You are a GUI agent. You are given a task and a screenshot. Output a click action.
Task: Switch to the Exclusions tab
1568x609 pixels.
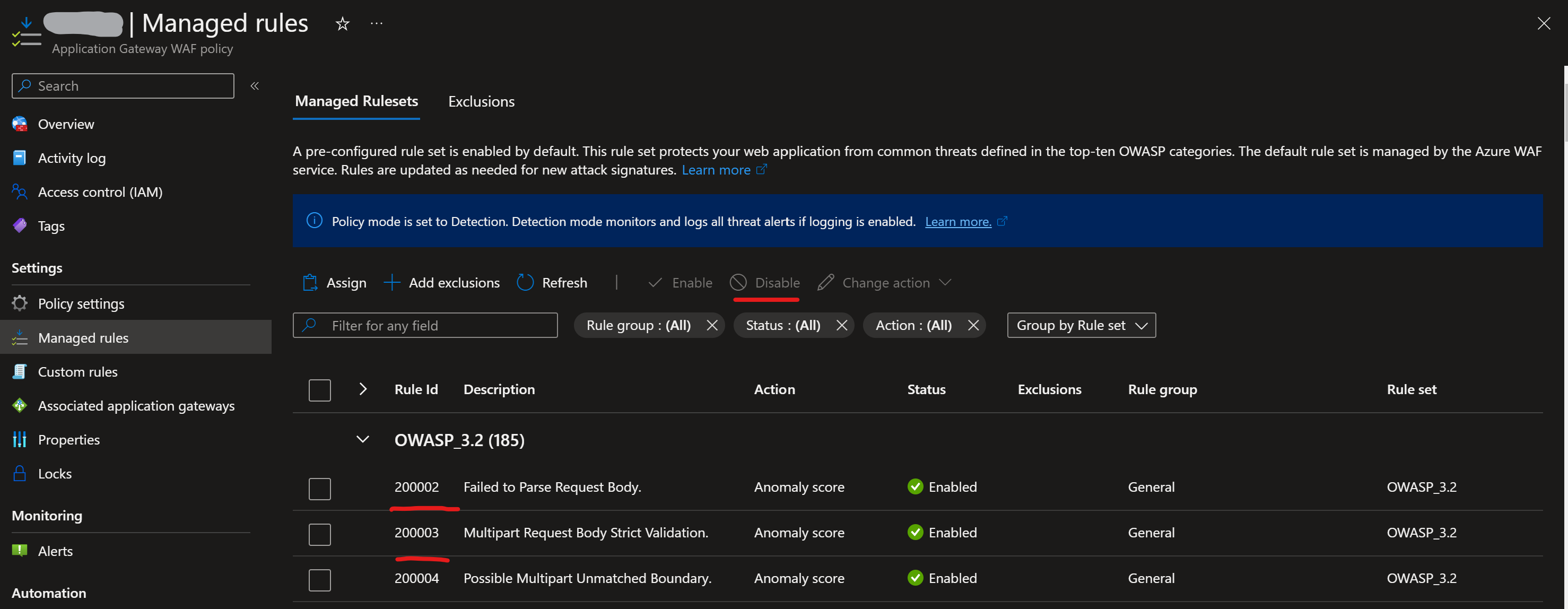point(481,102)
